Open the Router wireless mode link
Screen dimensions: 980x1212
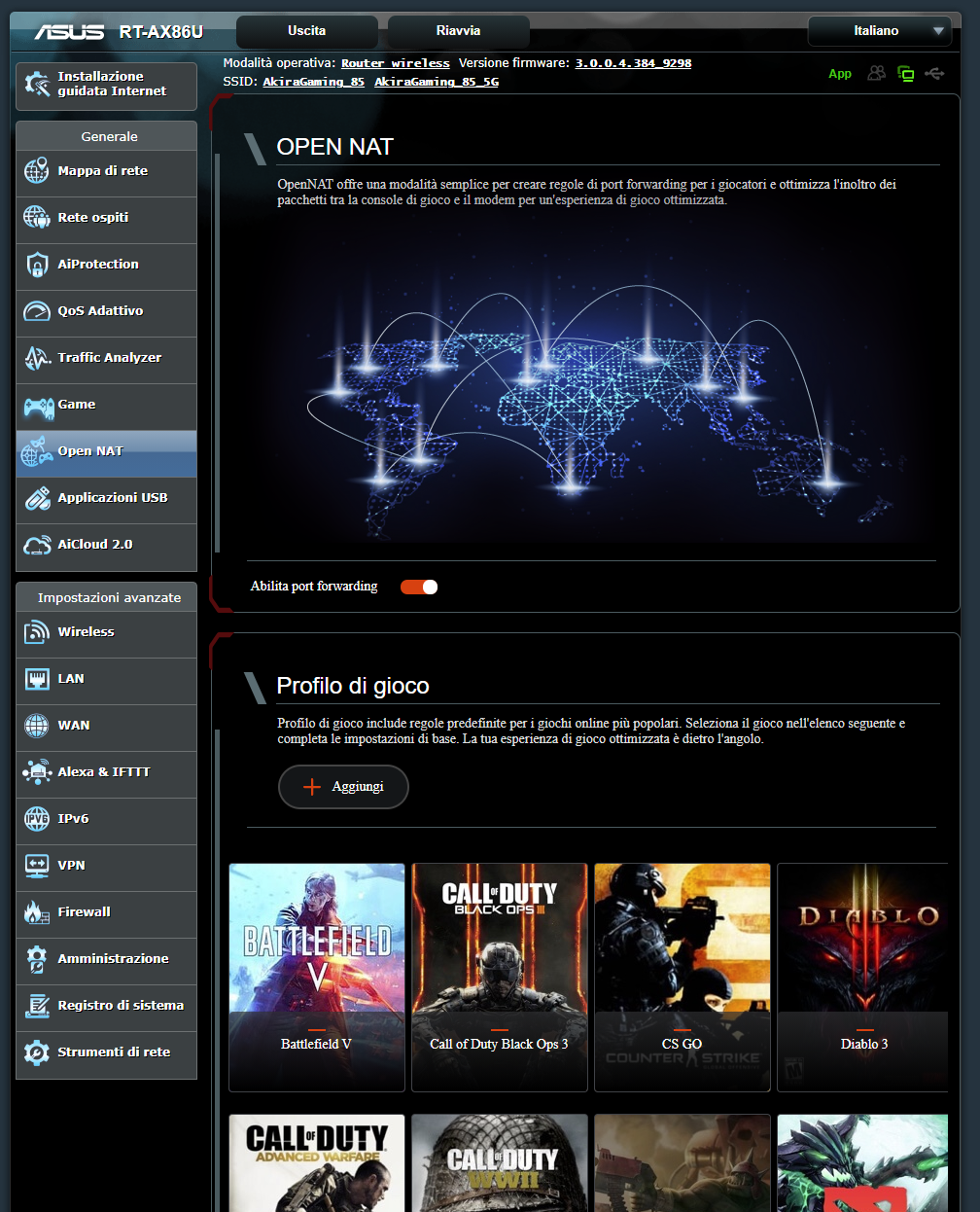coord(396,63)
